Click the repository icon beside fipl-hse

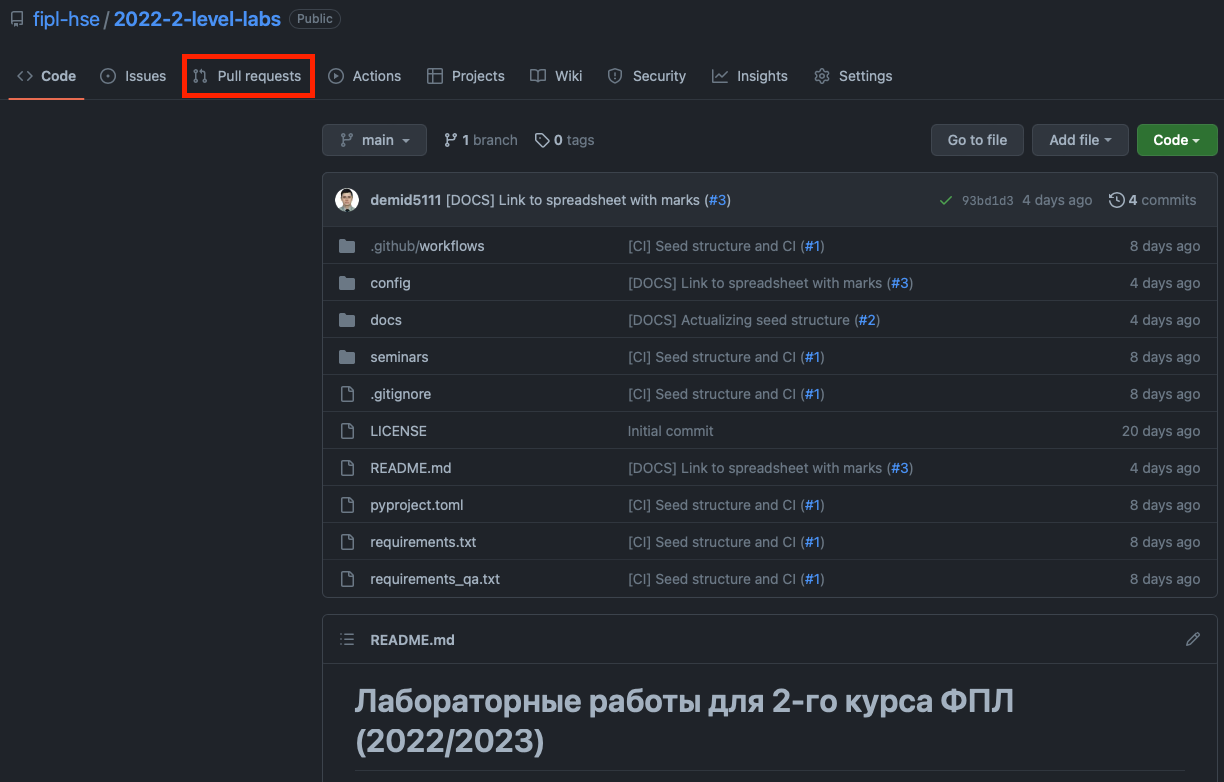(17, 19)
